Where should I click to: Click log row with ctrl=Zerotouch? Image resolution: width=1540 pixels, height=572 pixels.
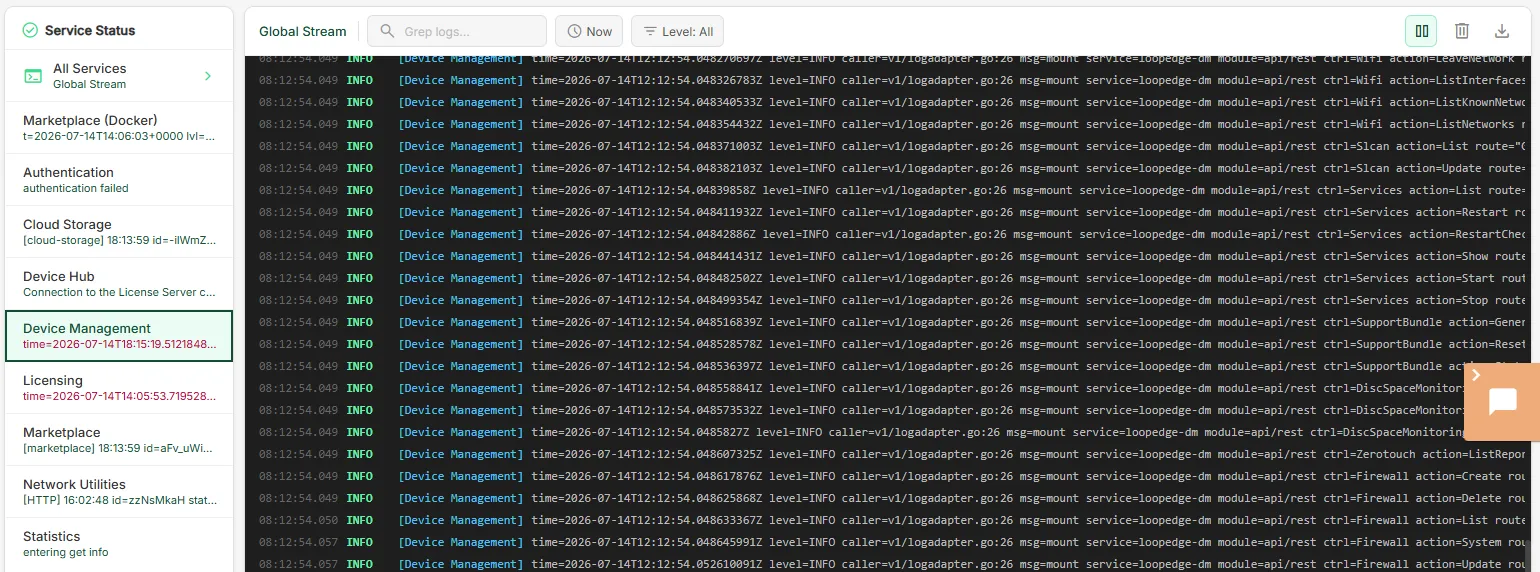tap(886, 454)
